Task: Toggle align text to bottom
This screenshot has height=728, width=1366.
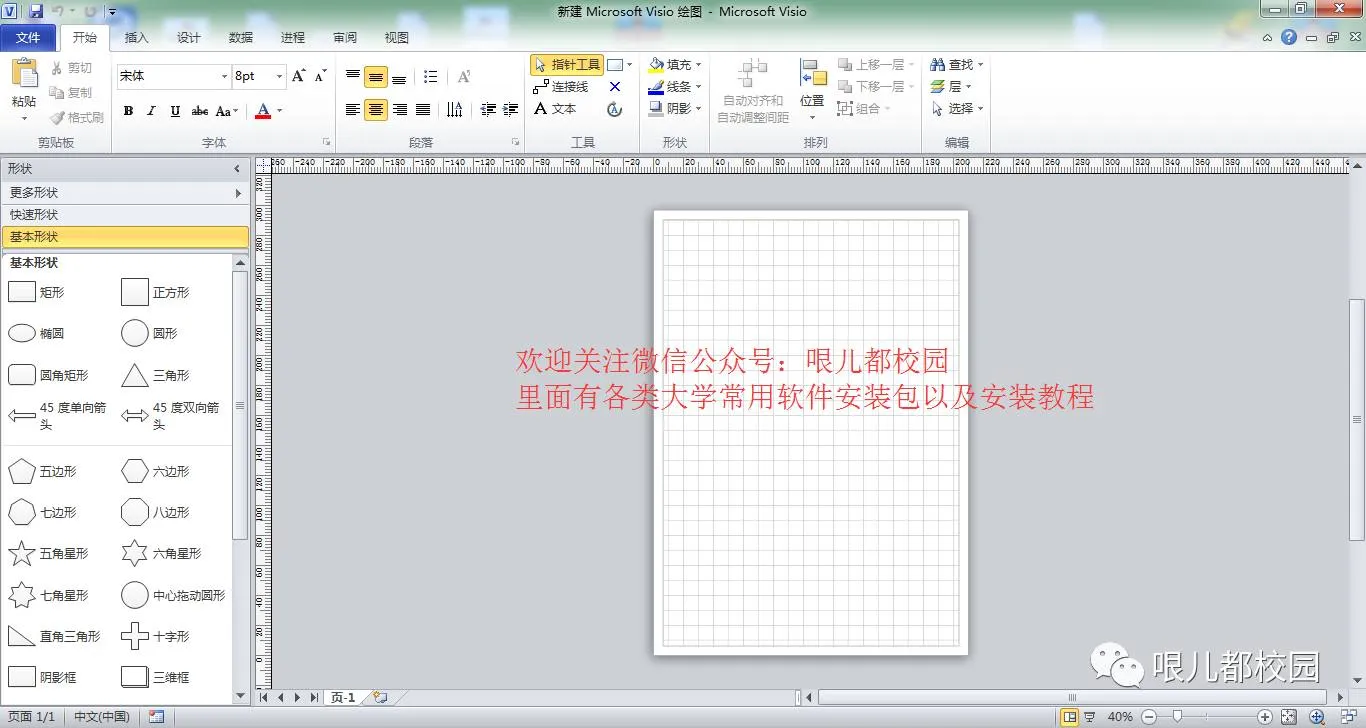Action: click(399, 77)
